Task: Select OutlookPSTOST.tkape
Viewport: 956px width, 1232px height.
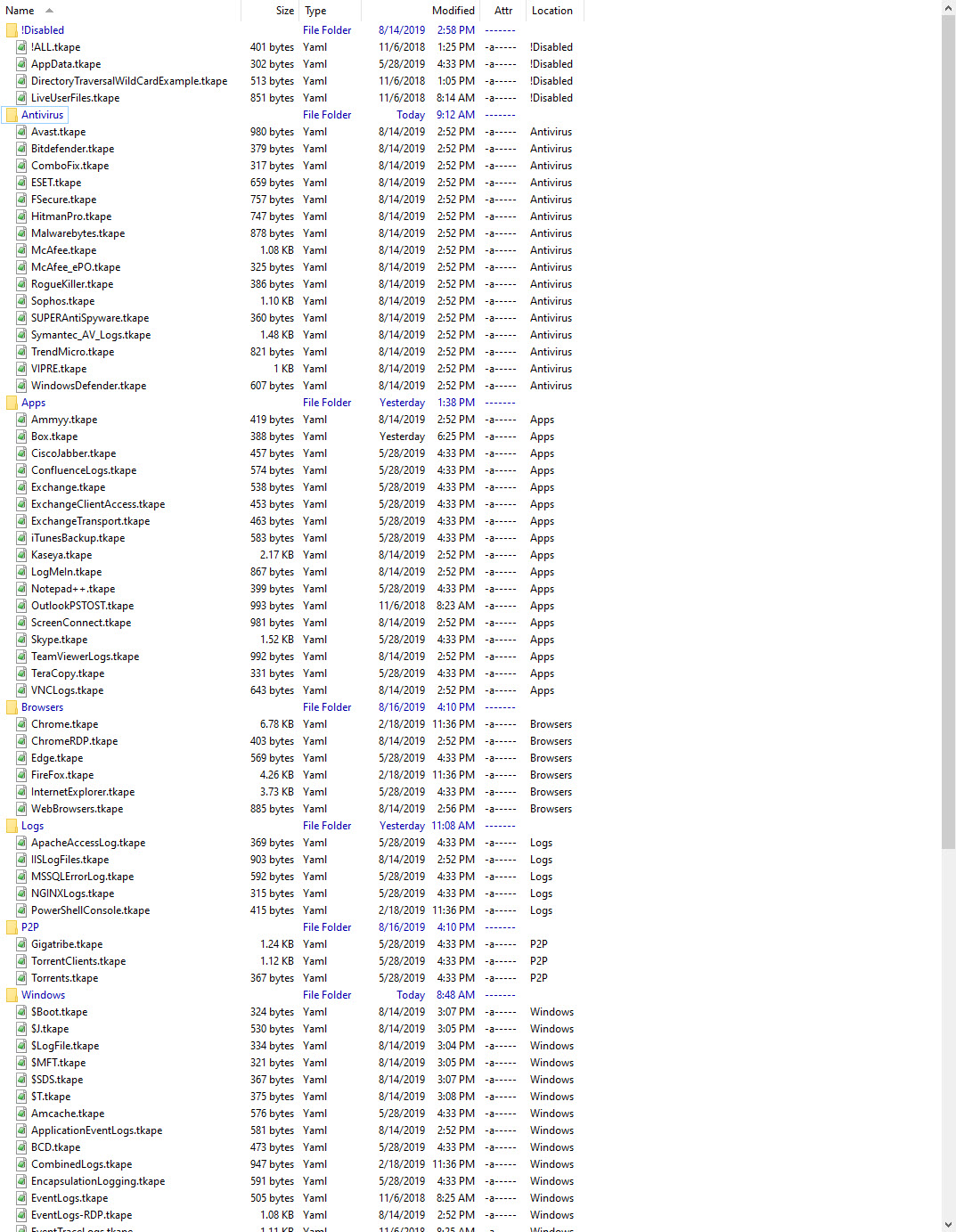Action: point(83,606)
